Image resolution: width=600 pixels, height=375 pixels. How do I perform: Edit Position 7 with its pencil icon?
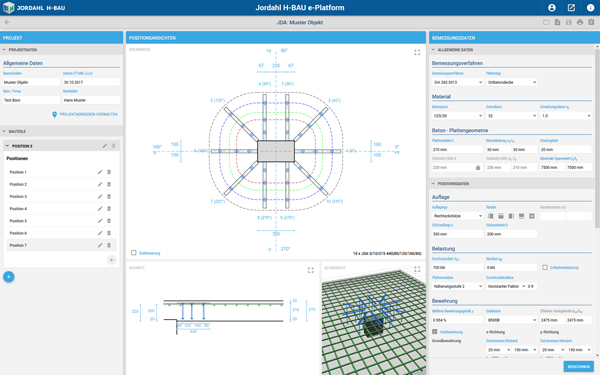pos(100,245)
